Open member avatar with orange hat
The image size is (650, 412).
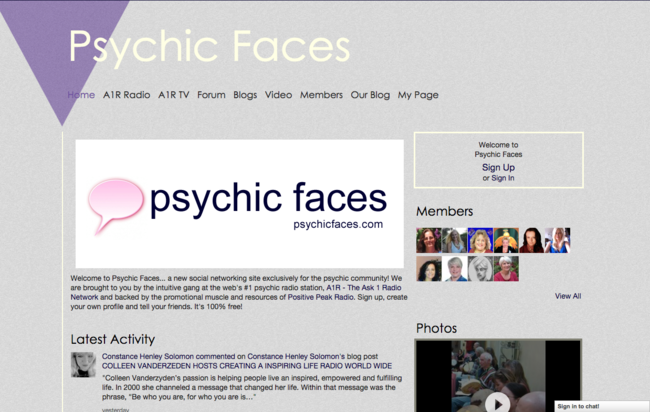(506, 240)
